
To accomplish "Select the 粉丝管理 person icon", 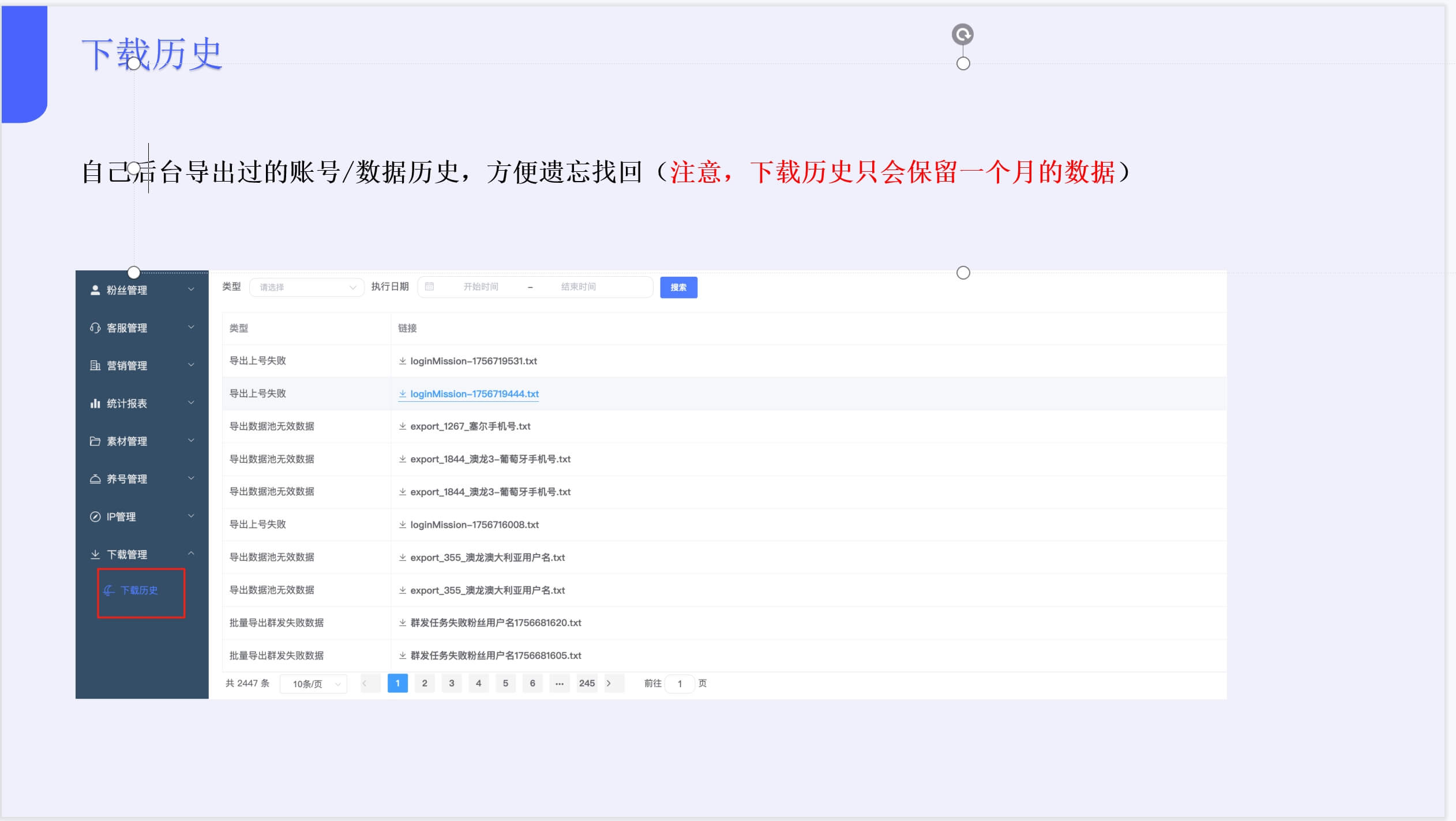I will pos(95,290).
